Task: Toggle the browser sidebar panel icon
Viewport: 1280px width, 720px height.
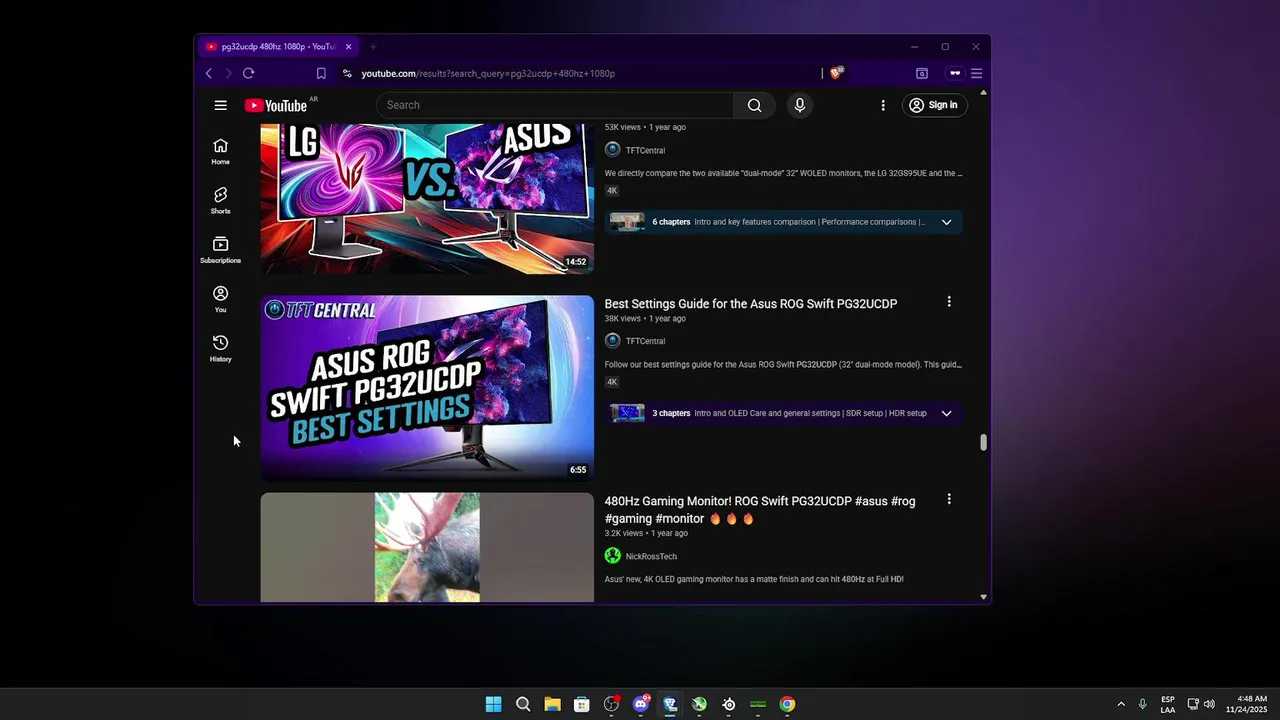Action: pos(922,73)
